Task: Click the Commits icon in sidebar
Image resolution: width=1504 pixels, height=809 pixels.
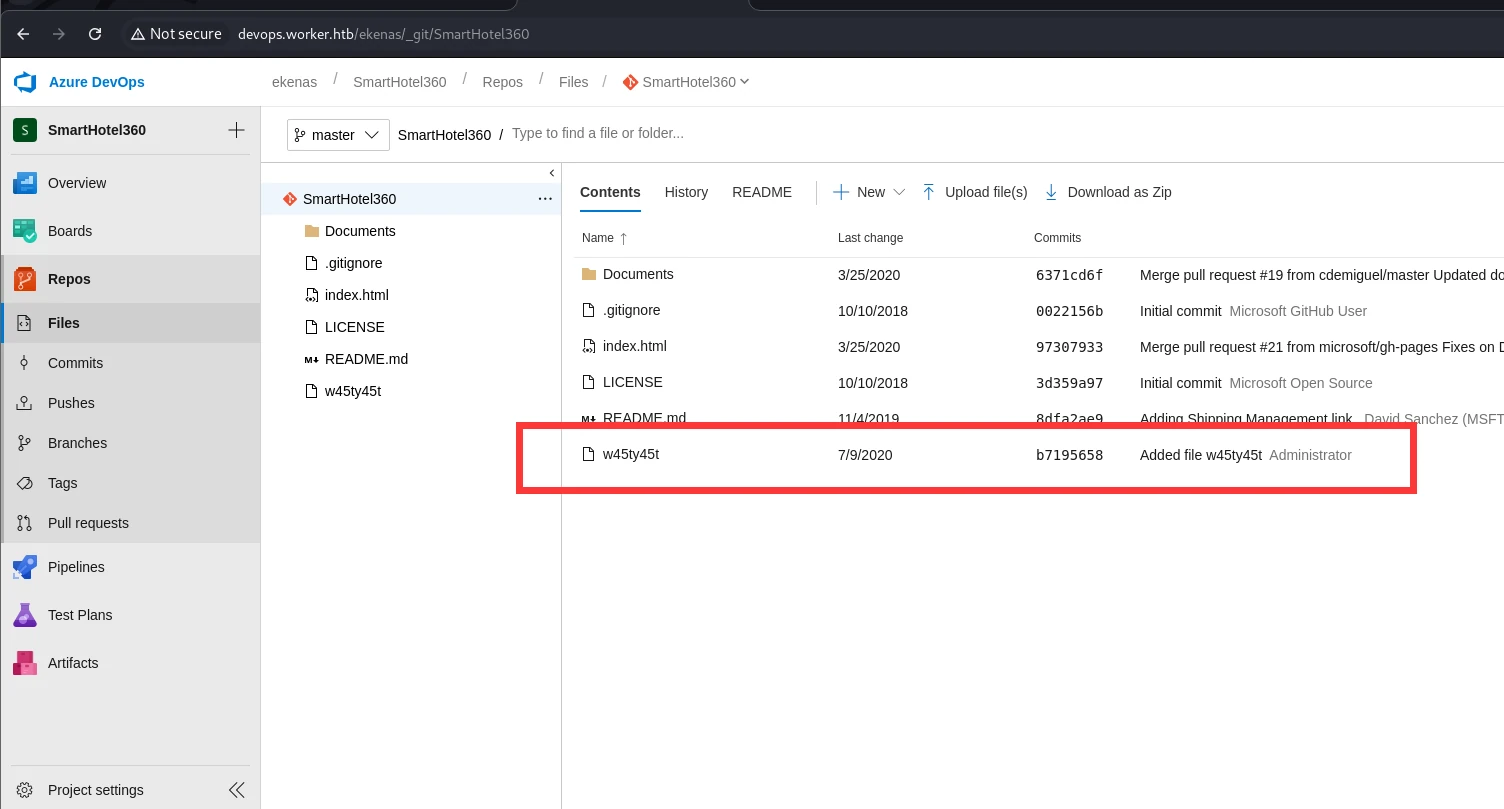Action: (25, 363)
